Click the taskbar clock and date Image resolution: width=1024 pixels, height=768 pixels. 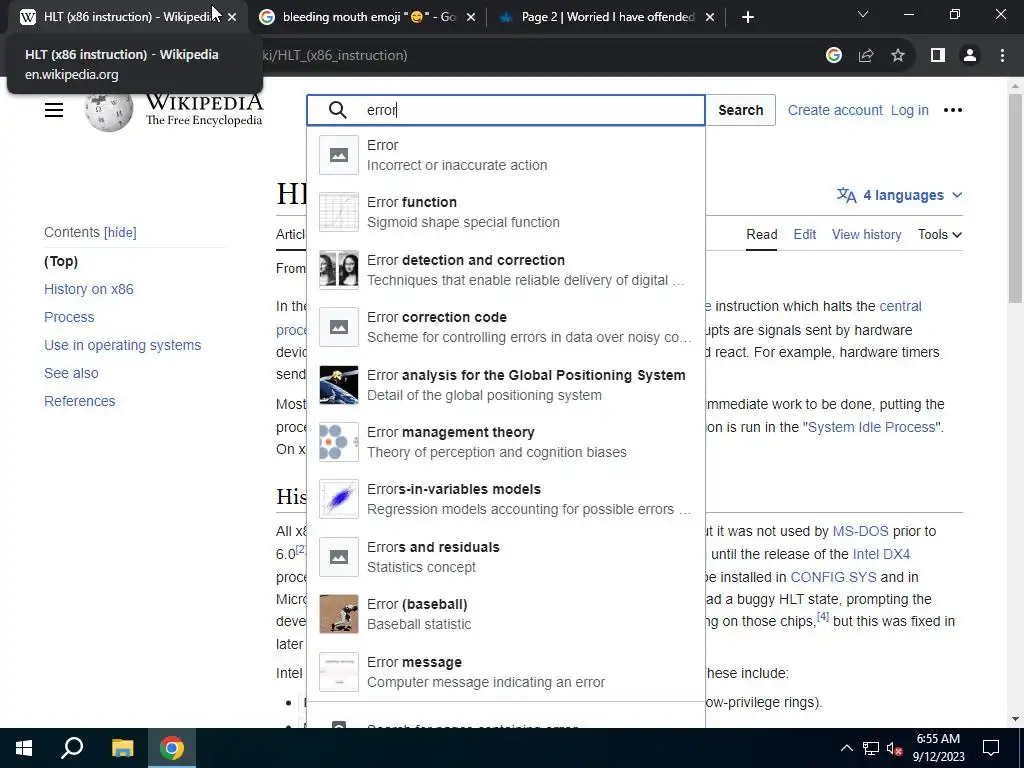(938, 748)
